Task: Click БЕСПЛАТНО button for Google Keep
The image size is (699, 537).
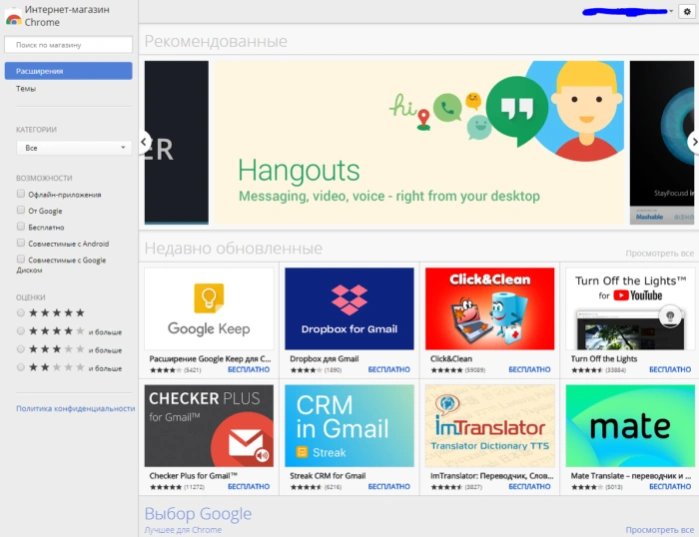Action: click(249, 369)
